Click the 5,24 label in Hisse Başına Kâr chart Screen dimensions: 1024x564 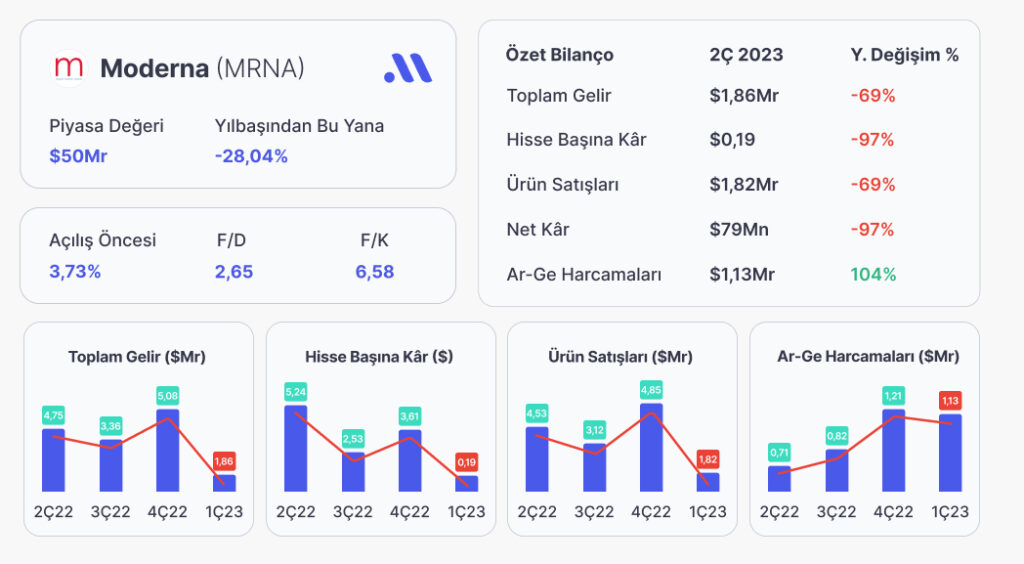[x=296, y=392]
